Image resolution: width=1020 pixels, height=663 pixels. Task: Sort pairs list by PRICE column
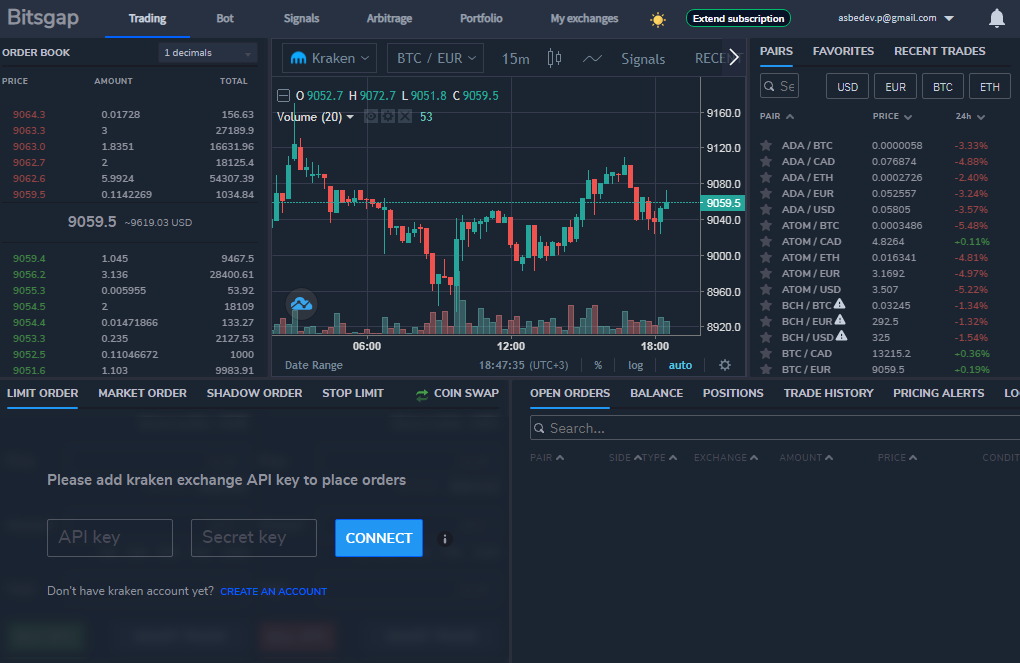[892, 116]
